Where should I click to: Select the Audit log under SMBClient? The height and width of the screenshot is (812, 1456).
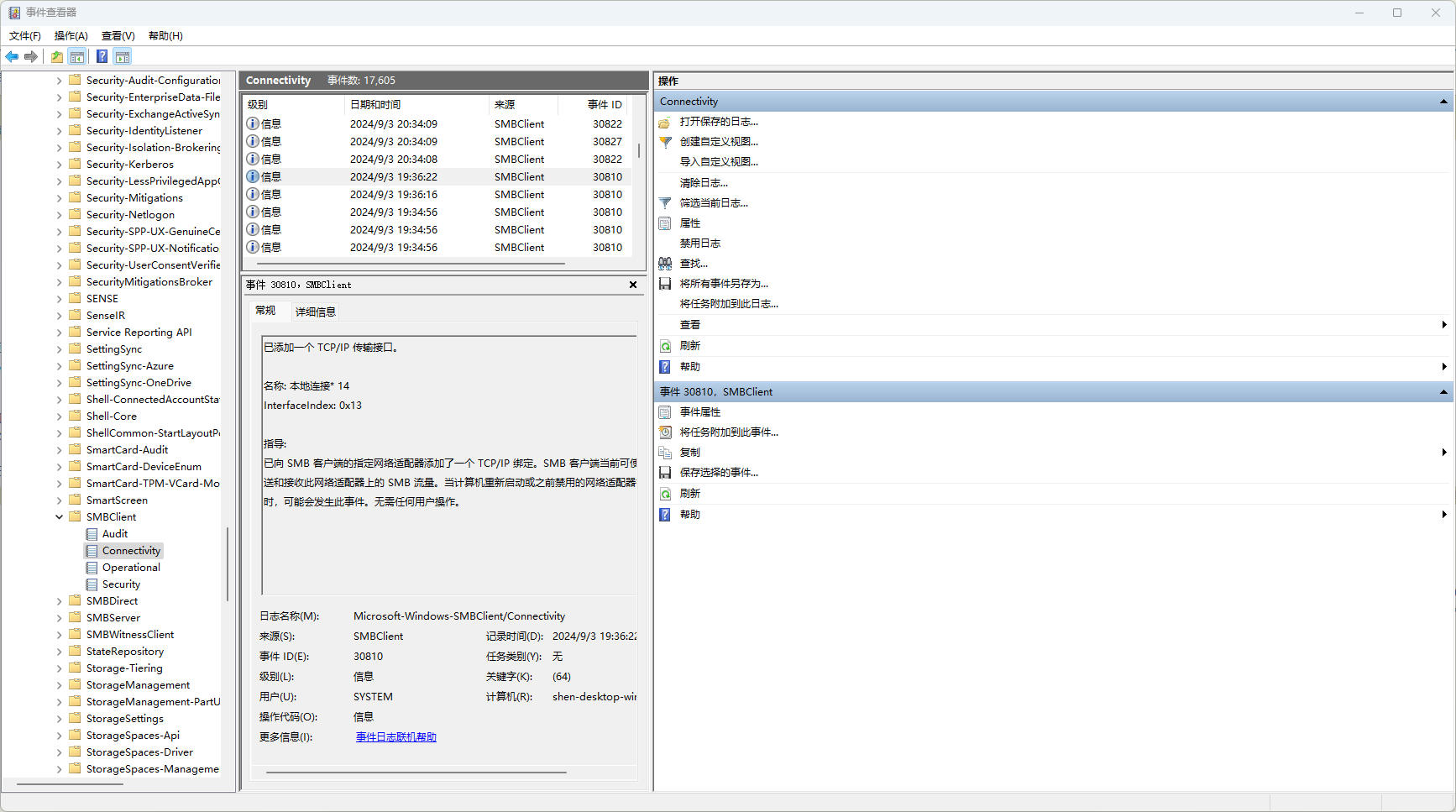pos(115,534)
